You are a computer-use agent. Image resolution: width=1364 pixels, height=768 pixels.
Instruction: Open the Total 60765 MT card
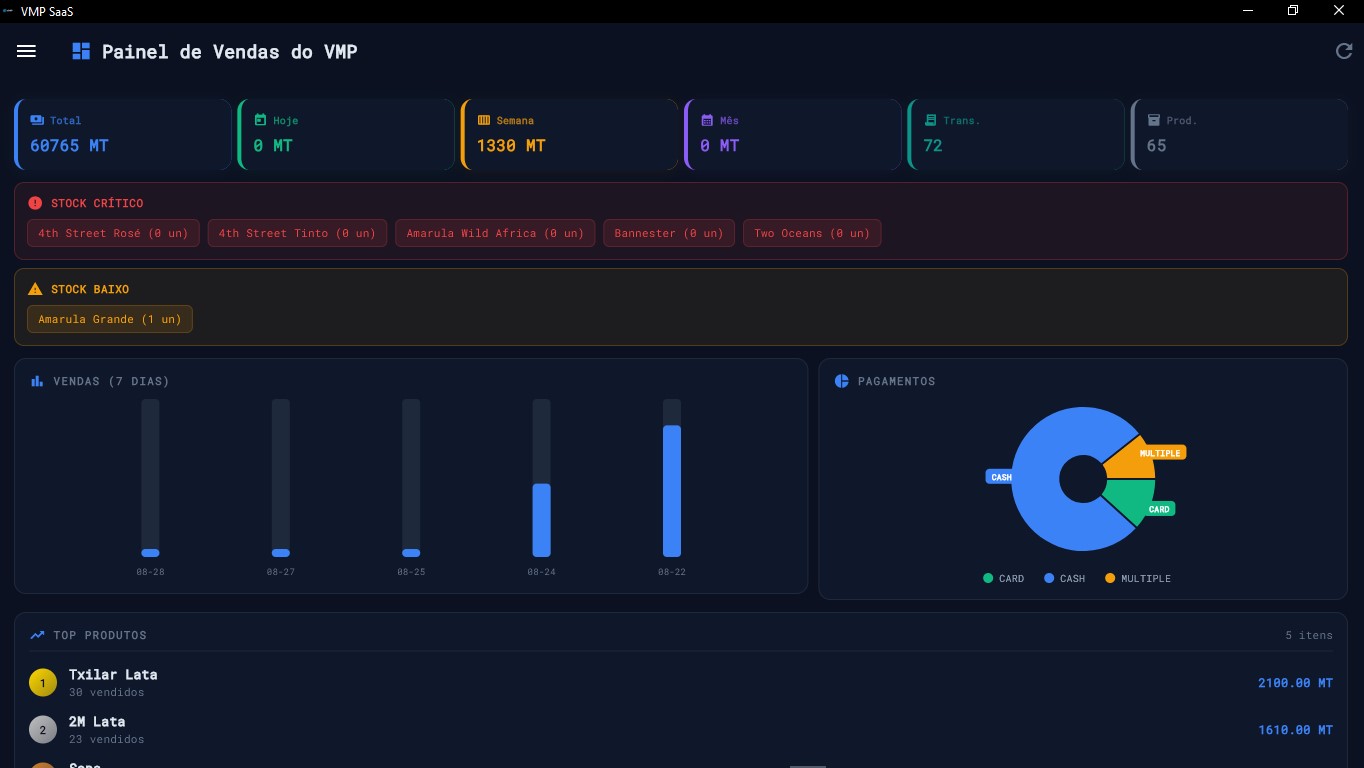click(x=123, y=134)
